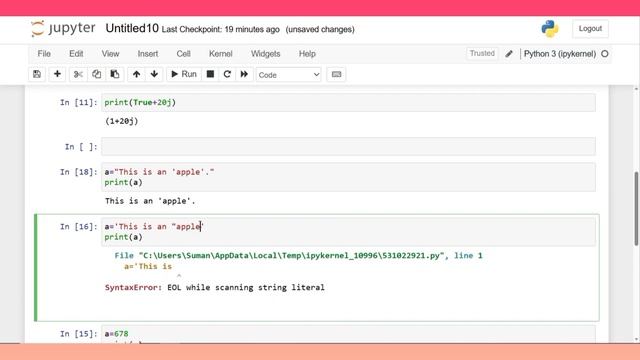
Task: Click the In [11]: prompt label
Action: (79, 102)
